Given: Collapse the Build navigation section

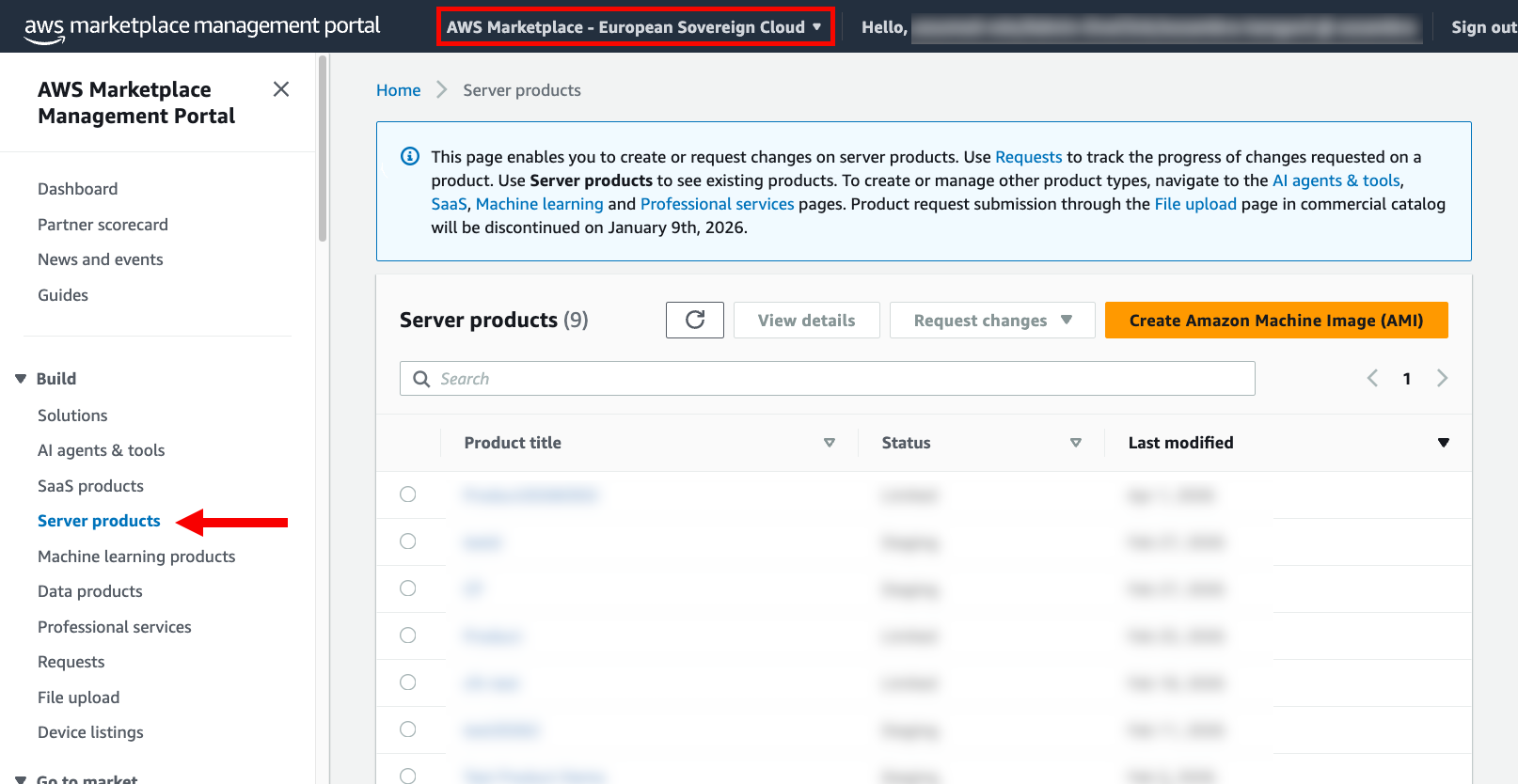Looking at the screenshot, I should 21,379.
